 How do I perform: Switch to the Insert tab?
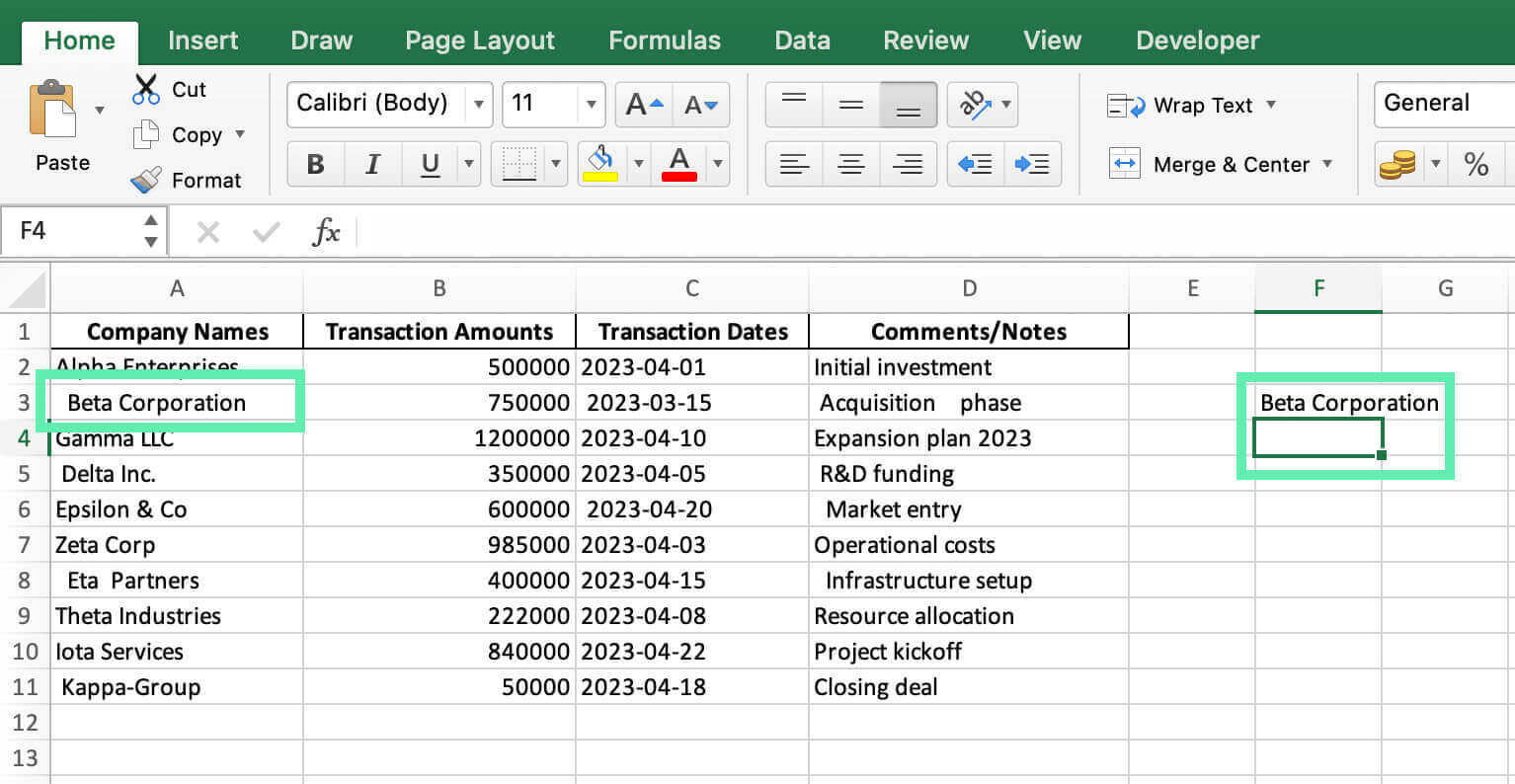coord(202,40)
